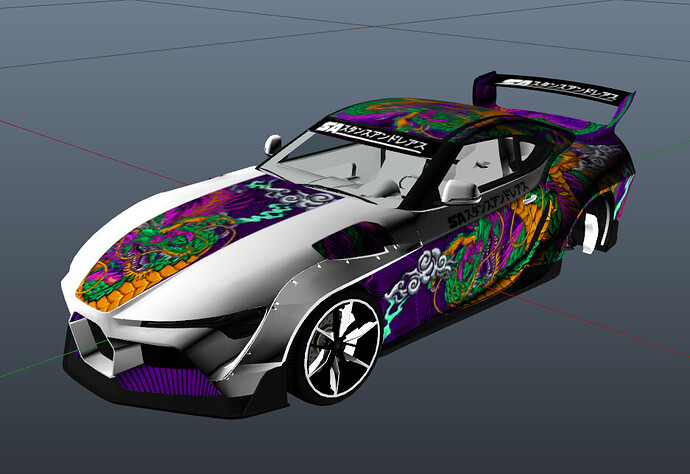
Task: Click the grey cloud decal behind front wheel
Action: [x=418, y=275]
